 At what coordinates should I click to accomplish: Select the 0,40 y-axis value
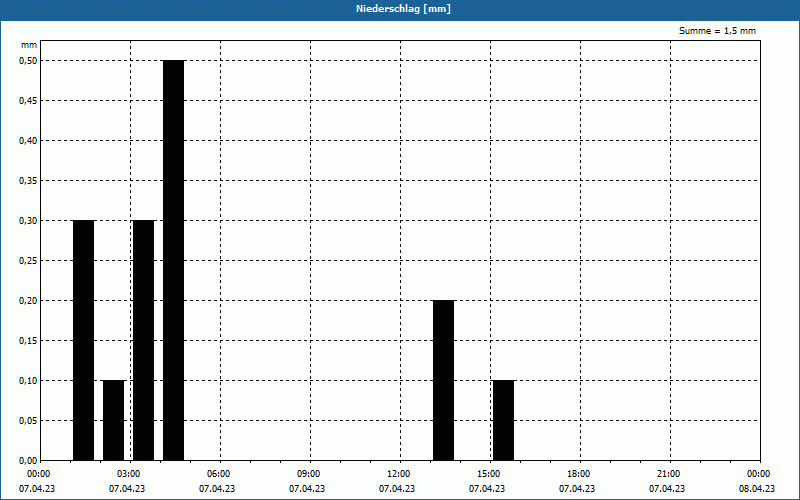coord(28,141)
